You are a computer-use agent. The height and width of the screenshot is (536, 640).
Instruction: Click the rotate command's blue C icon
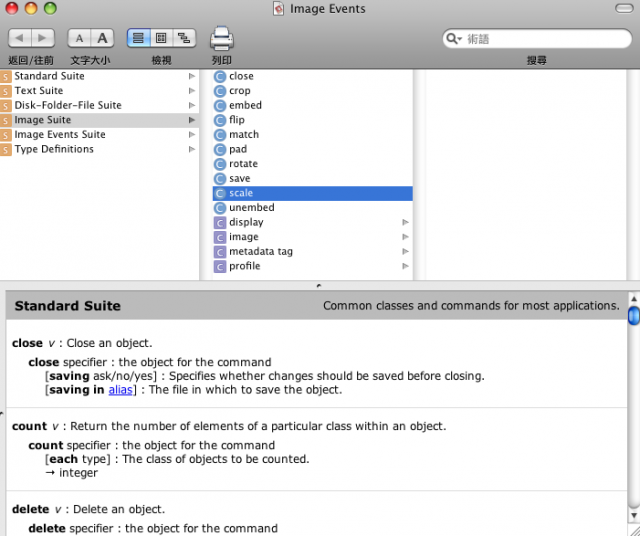point(220,164)
